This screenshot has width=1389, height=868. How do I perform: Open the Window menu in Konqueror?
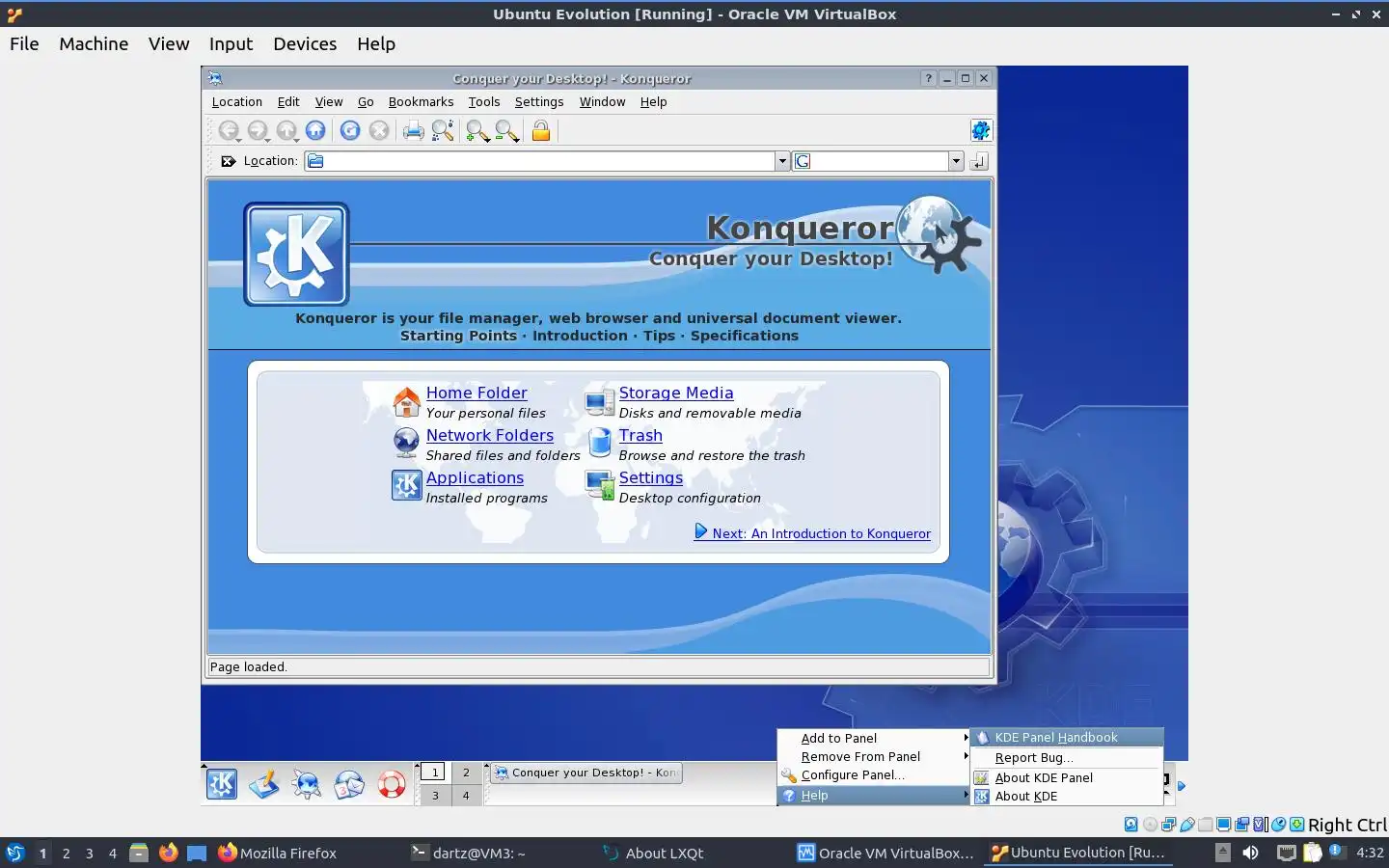click(x=602, y=101)
